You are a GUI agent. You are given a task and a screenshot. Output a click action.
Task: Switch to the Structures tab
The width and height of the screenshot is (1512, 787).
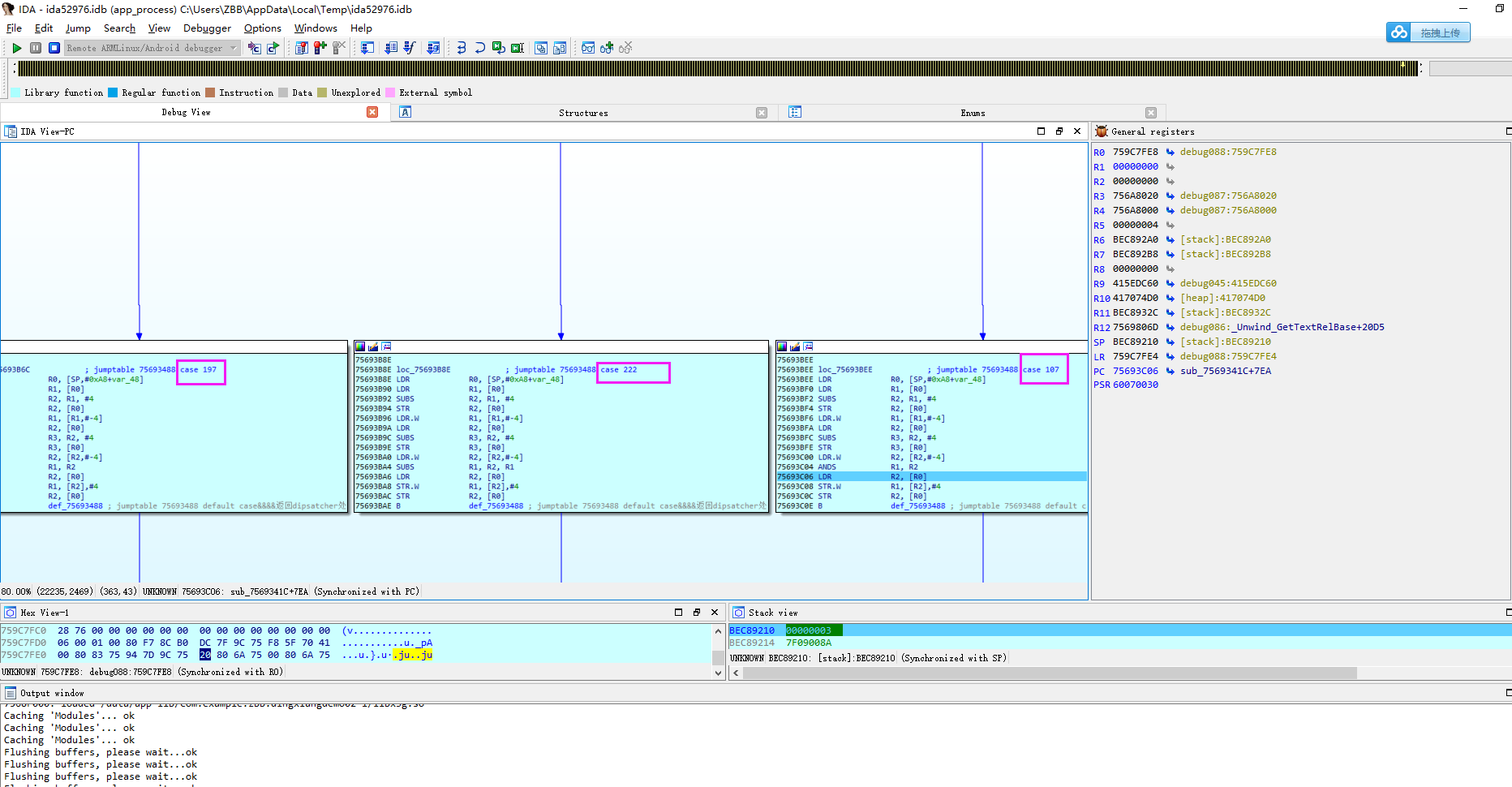click(582, 113)
